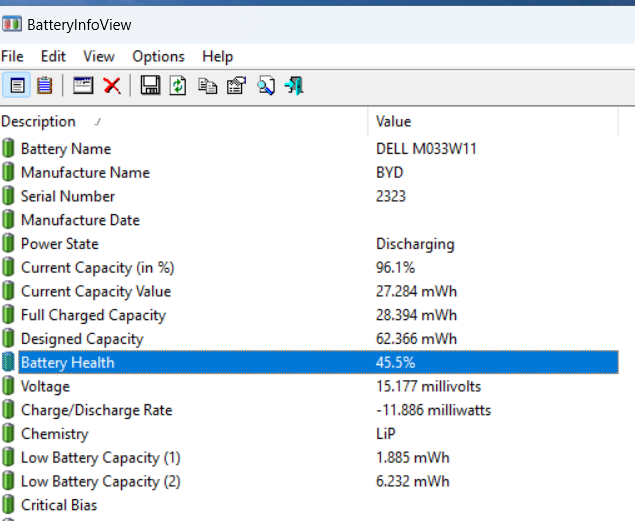Select the Manufacture Date row label
The width and height of the screenshot is (635, 521).
point(81,220)
